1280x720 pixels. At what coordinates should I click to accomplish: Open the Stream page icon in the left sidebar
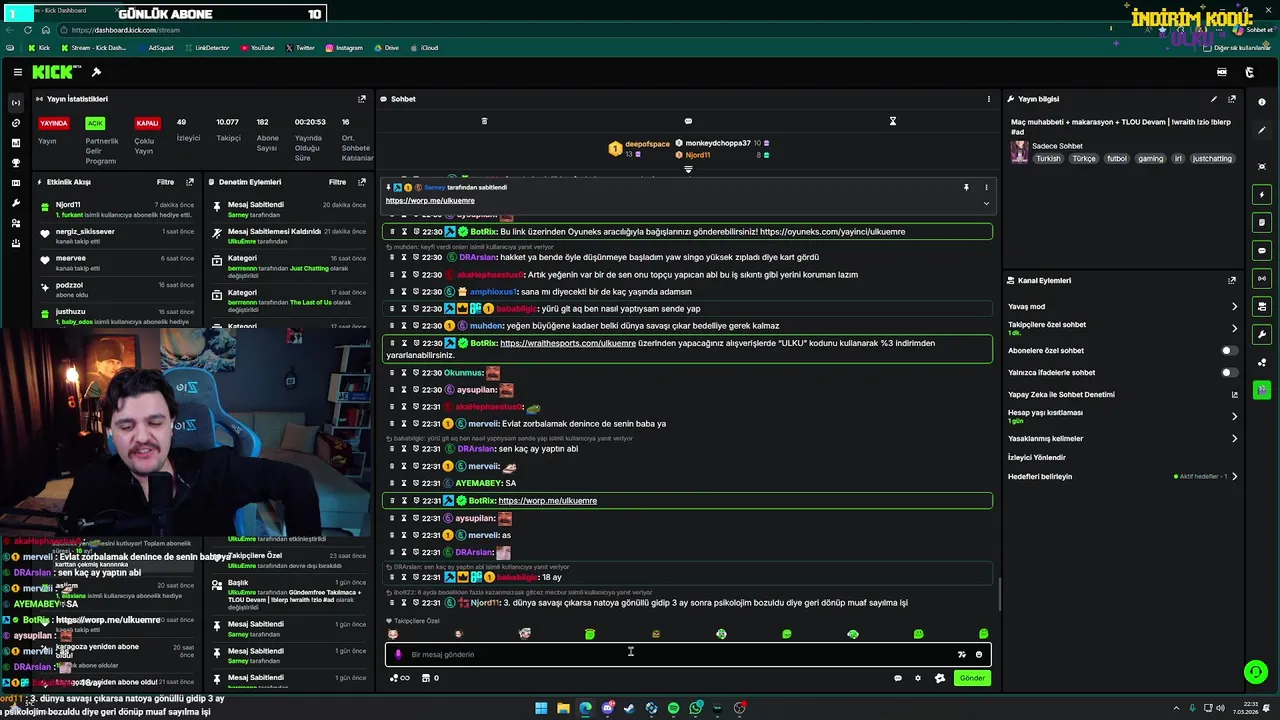click(15, 103)
